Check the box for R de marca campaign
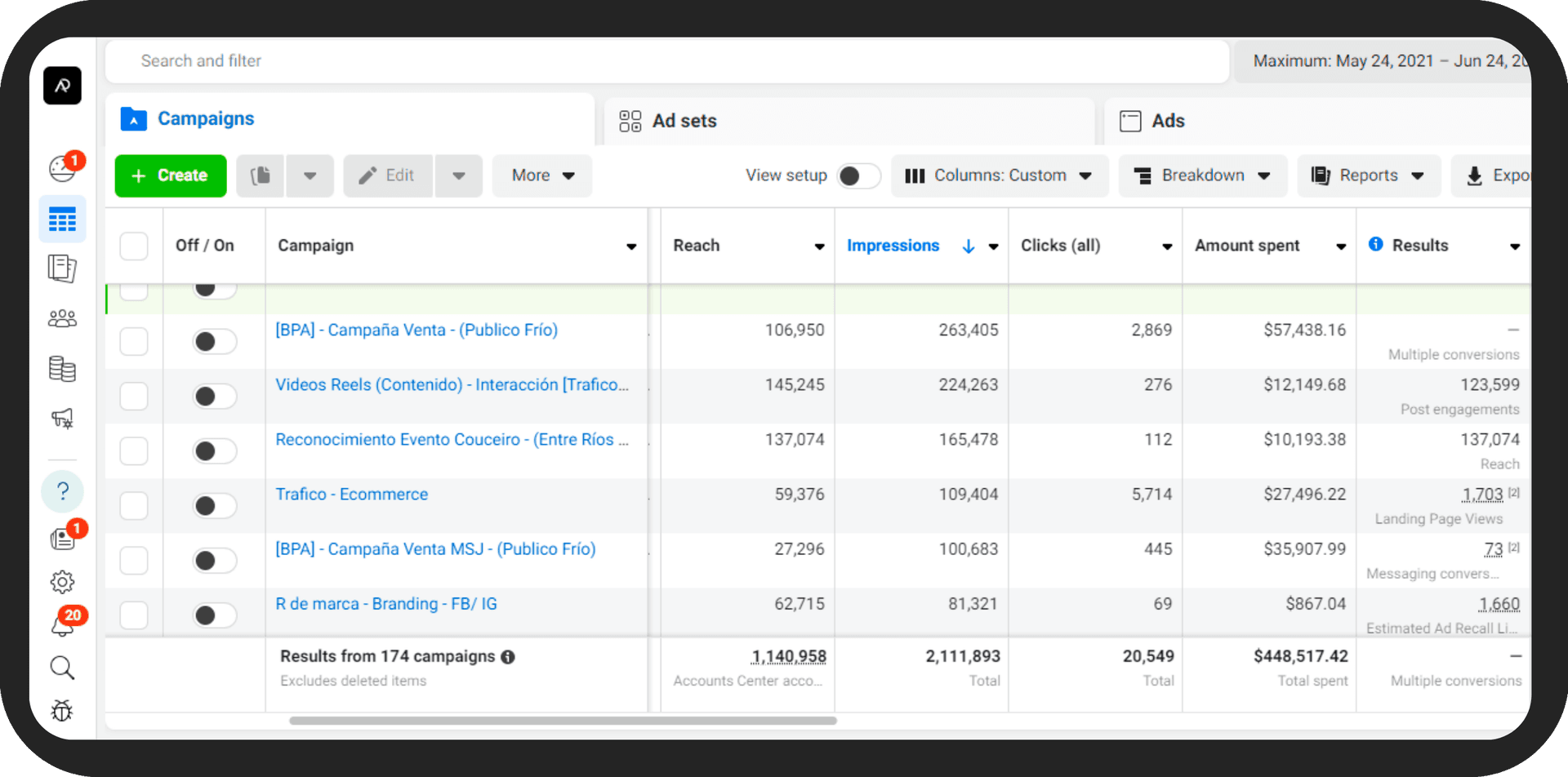1568x777 pixels. (x=134, y=615)
